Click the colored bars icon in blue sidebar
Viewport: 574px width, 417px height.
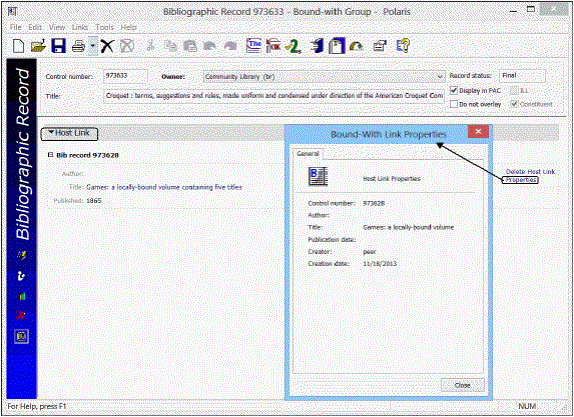click(x=22, y=296)
